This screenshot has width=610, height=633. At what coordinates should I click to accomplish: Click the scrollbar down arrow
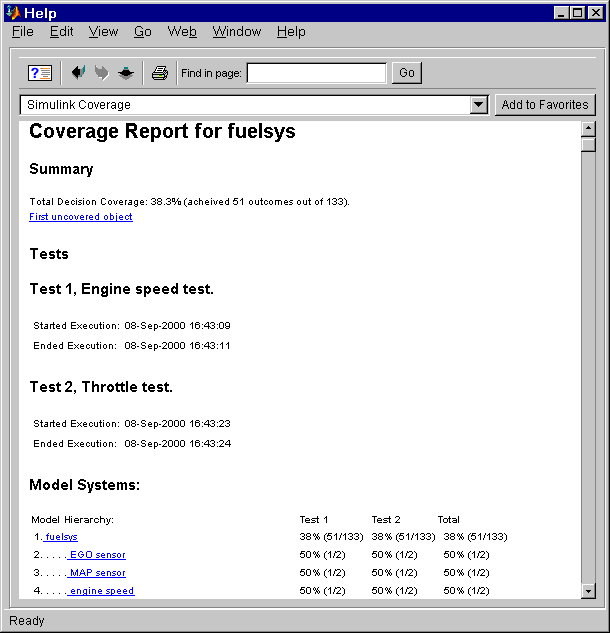click(588, 591)
